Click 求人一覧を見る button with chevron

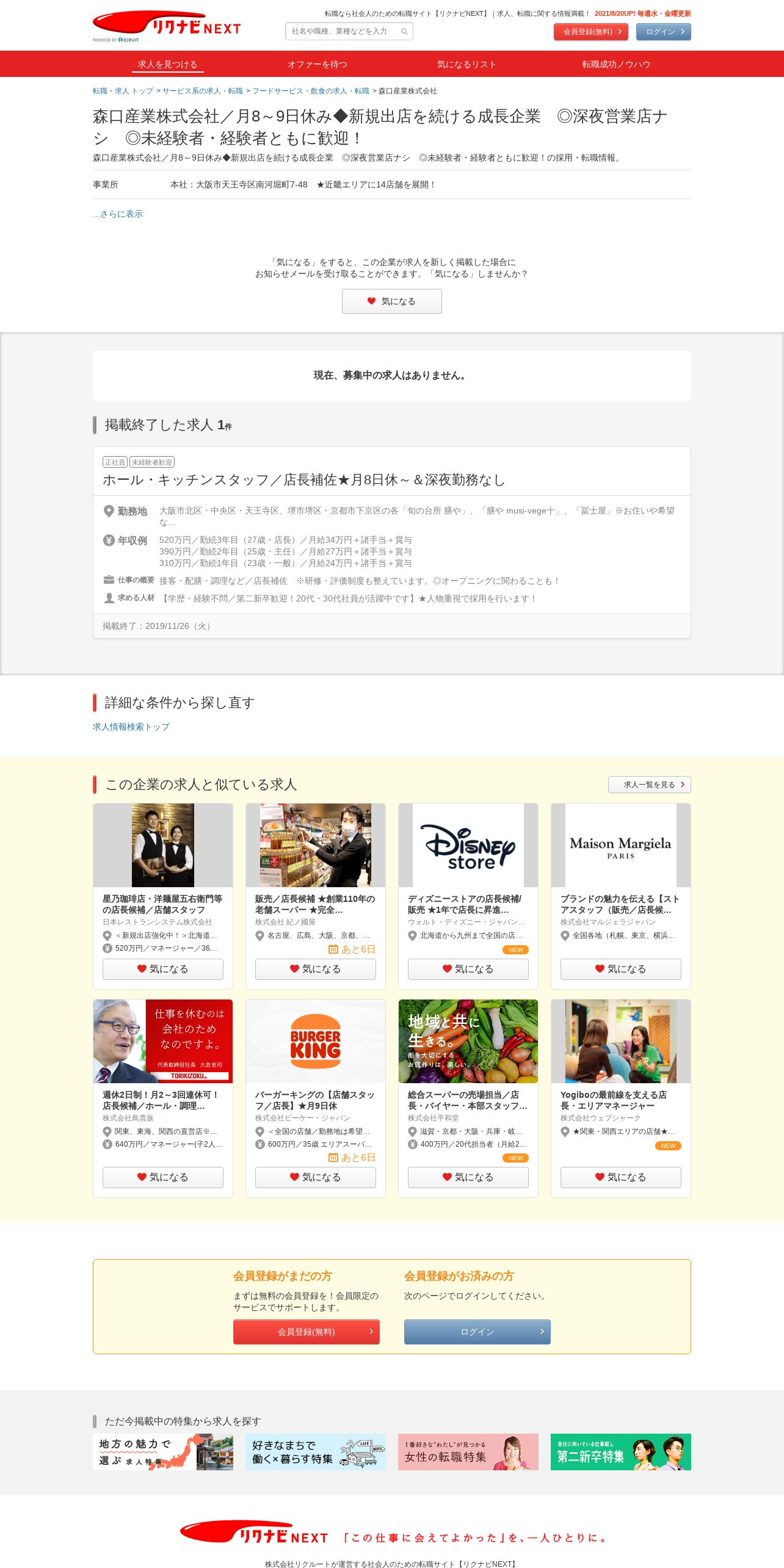[x=650, y=785]
